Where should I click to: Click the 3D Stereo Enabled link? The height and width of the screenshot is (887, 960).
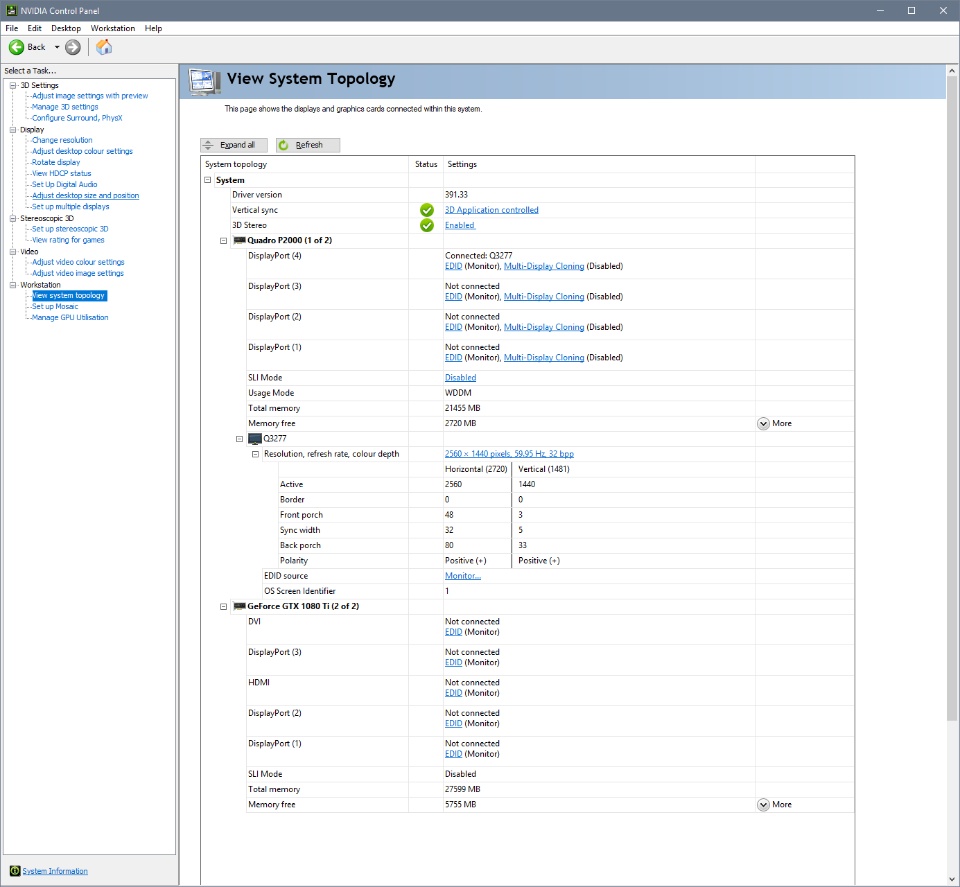460,225
